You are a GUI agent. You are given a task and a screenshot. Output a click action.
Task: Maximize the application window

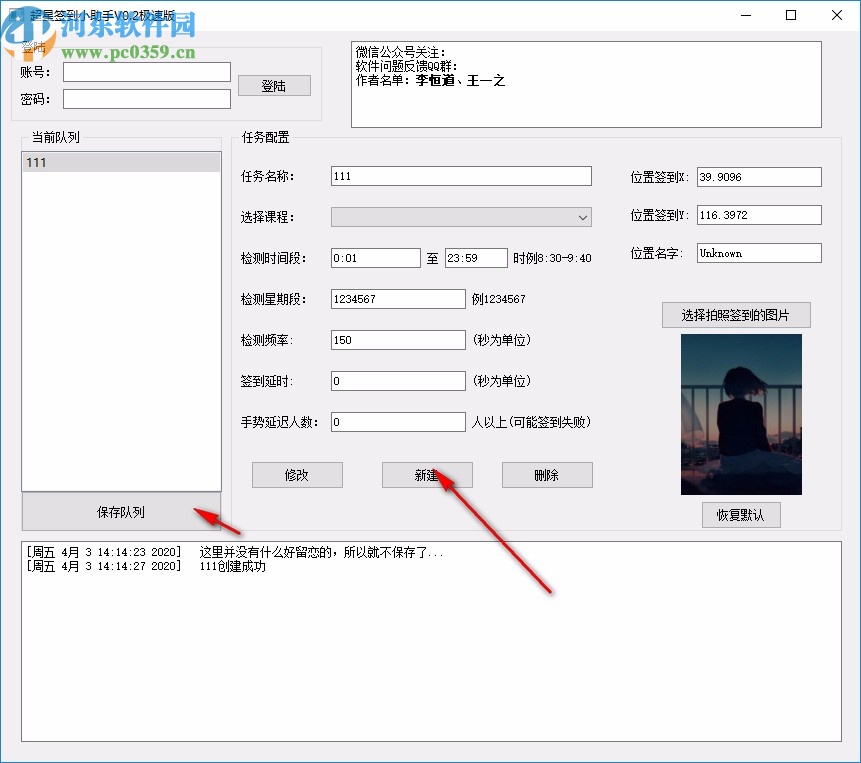pyautogui.click(x=791, y=15)
